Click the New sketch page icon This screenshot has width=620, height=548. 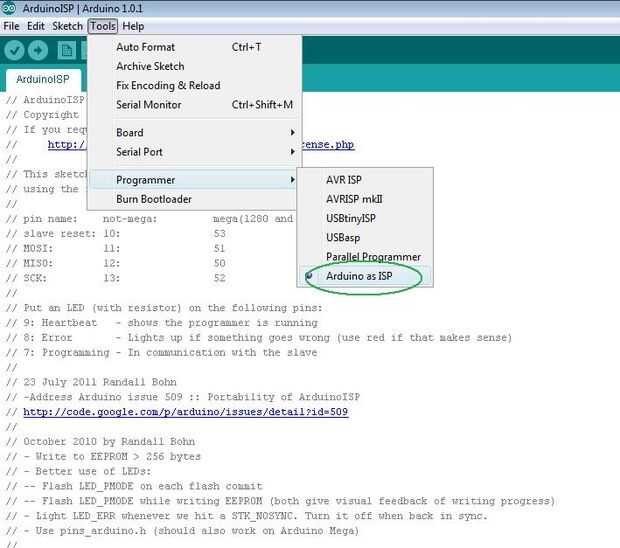pos(66,51)
